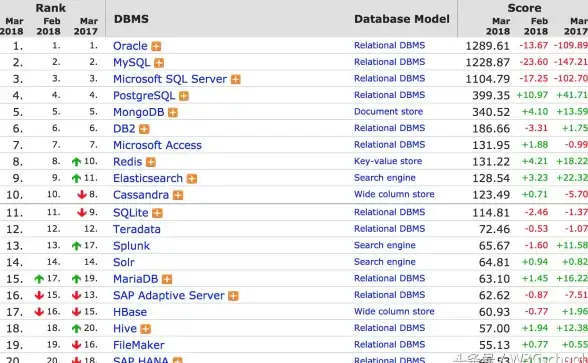Click red down arrow in Cassandra row
The width and height of the screenshot is (588, 363).
point(82,195)
